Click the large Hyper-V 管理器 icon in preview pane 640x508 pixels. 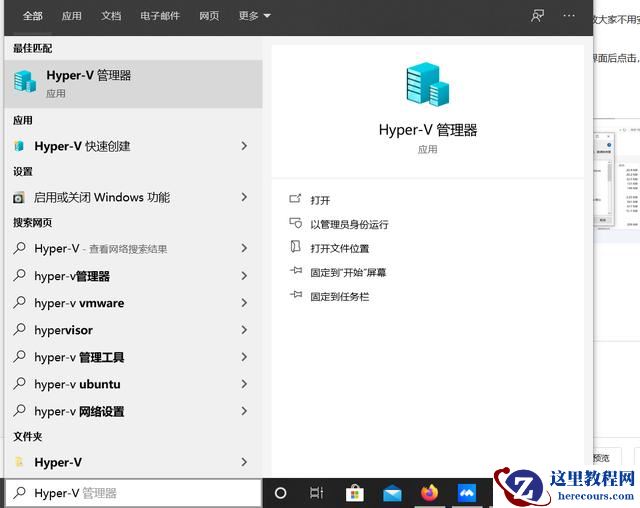[427, 84]
